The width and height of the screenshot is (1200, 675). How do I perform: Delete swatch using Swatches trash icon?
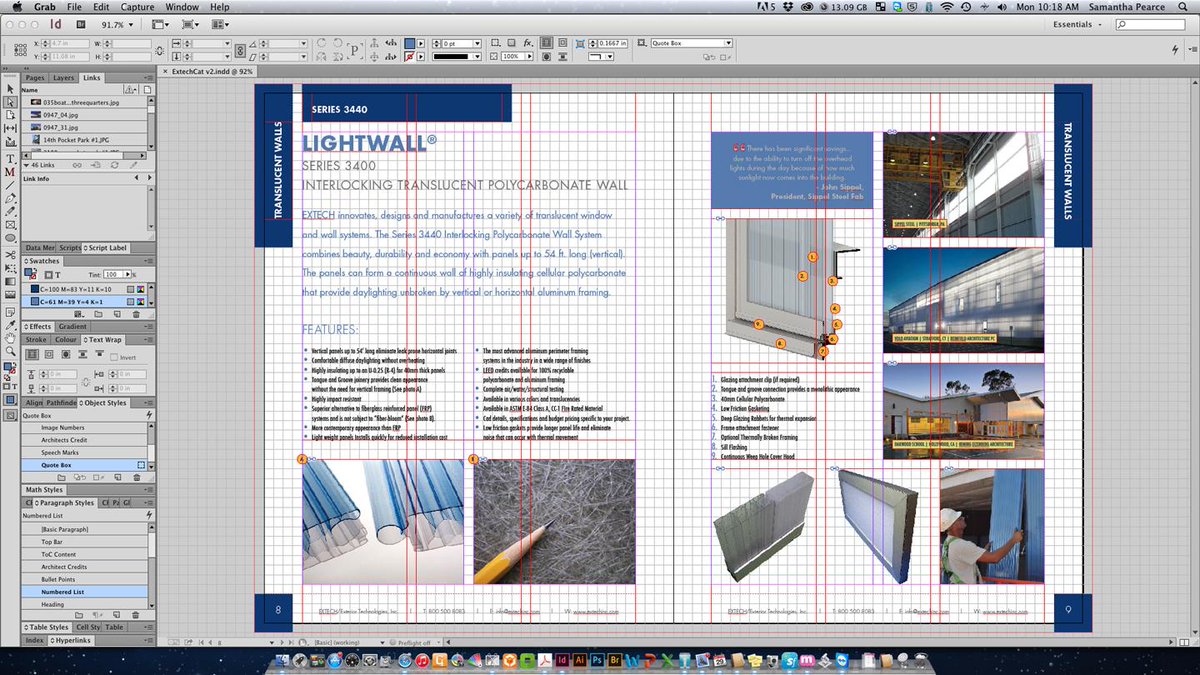[x=136, y=314]
